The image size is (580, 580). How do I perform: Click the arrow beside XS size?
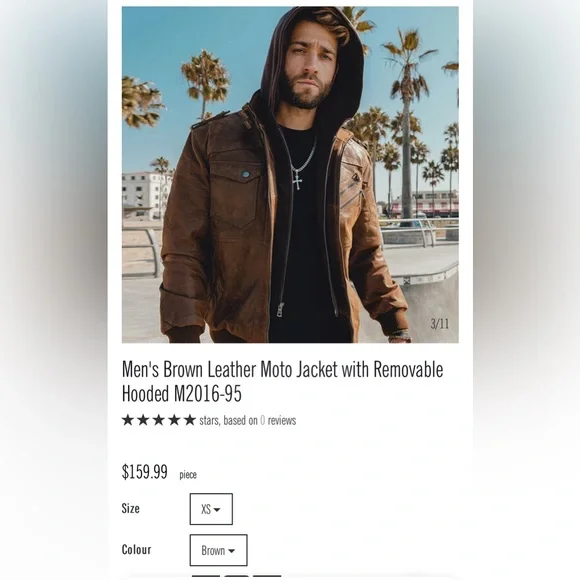click(217, 510)
